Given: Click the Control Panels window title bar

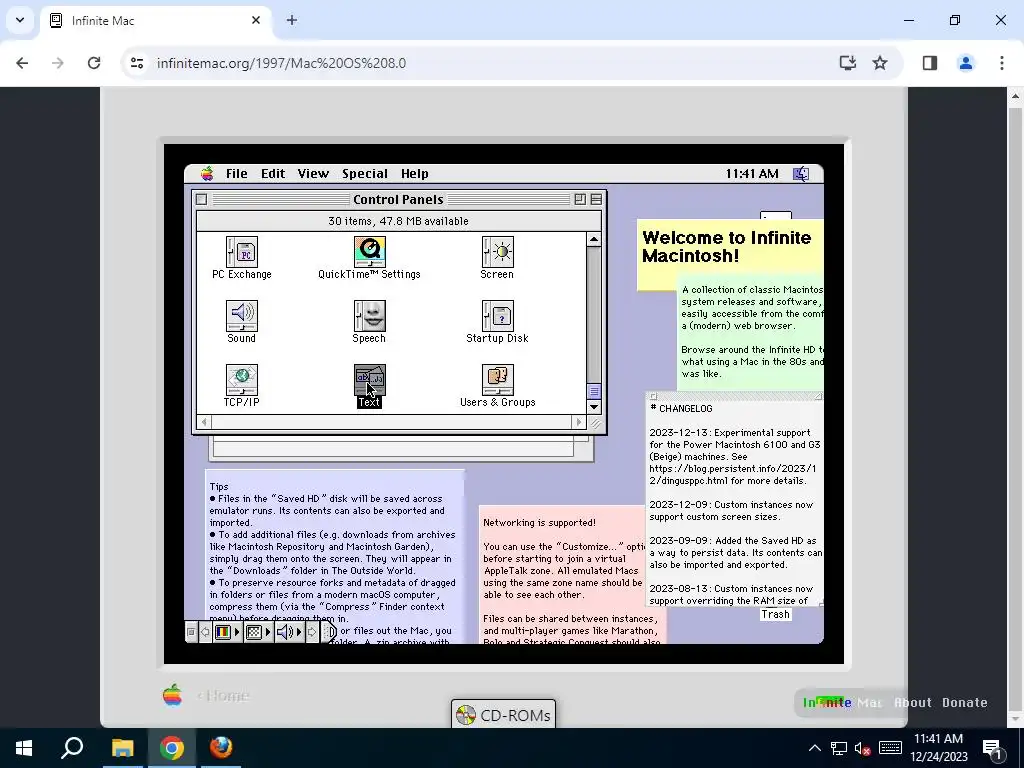Looking at the screenshot, I should click(x=398, y=200).
